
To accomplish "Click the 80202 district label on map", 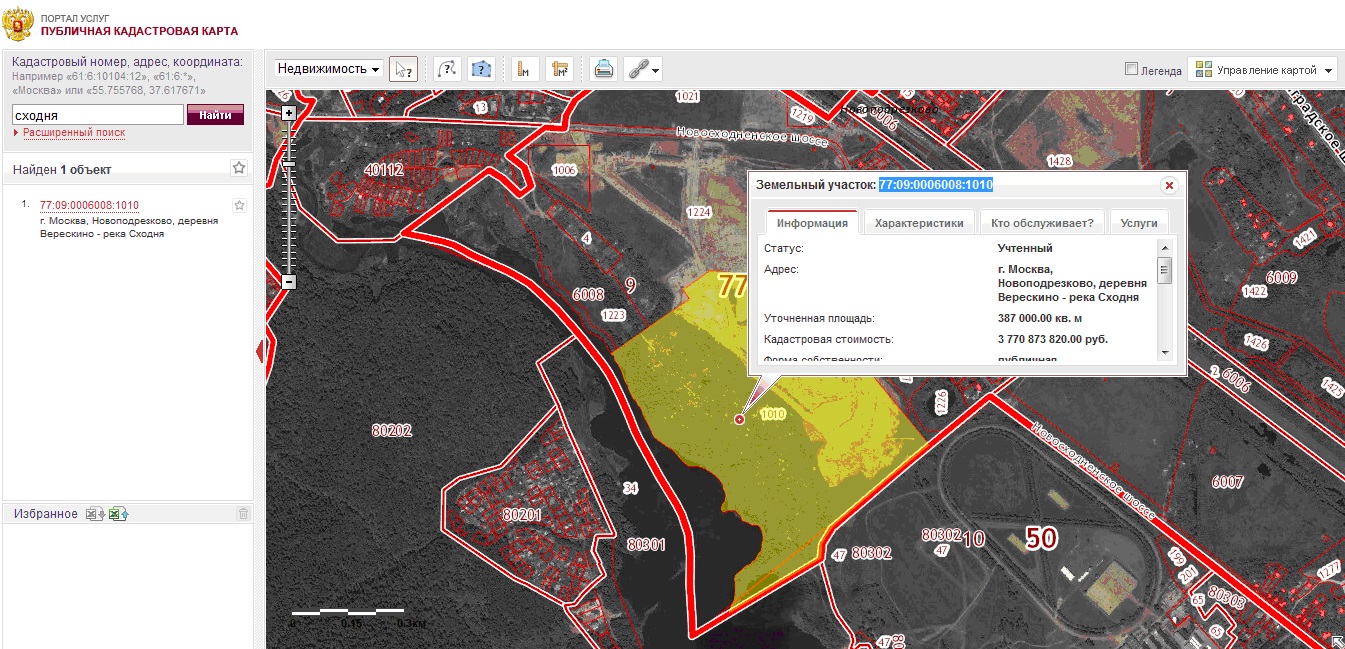I will coord(392,431).
